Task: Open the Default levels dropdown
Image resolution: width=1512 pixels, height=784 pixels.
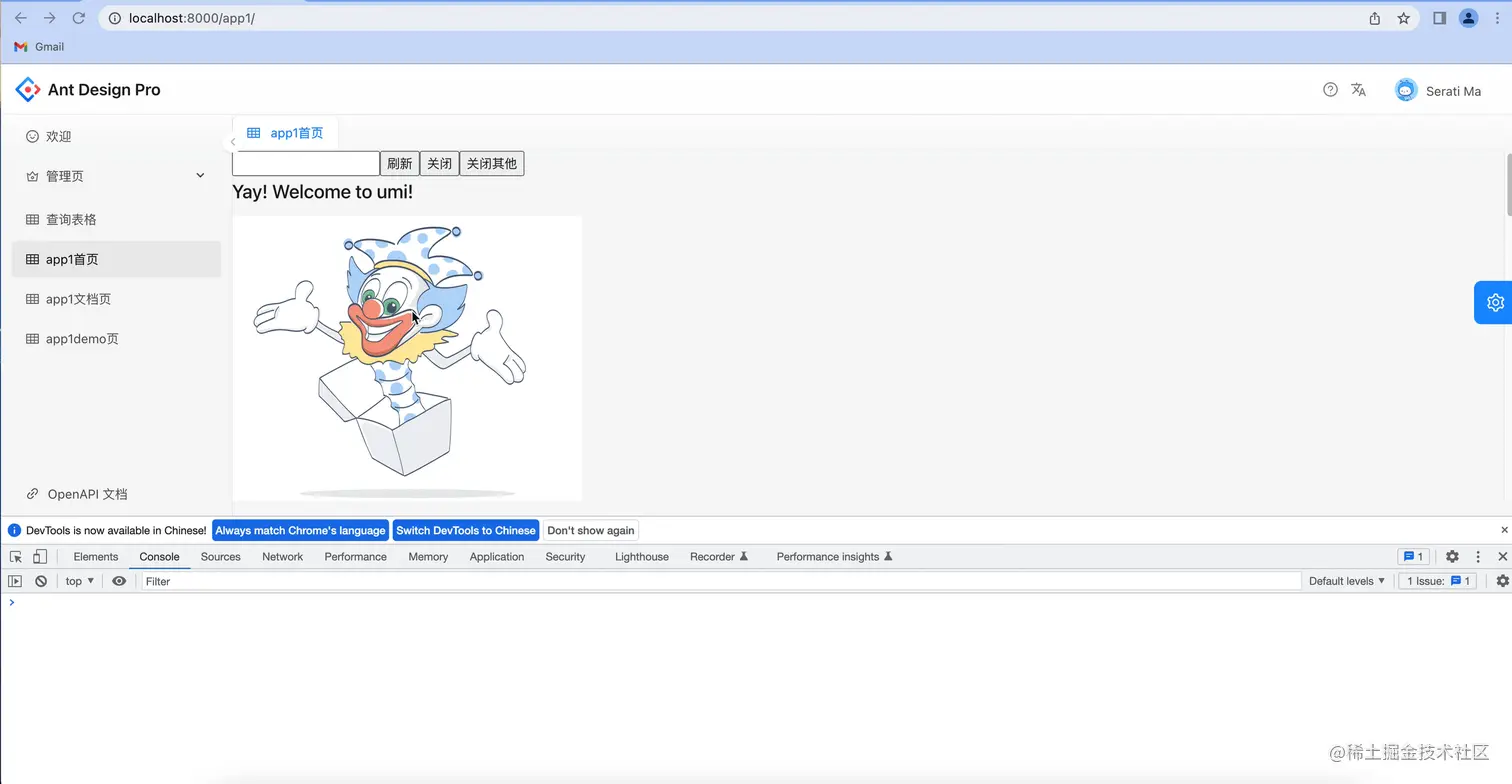Action: pyautogui.click(x=1347, y=581)
